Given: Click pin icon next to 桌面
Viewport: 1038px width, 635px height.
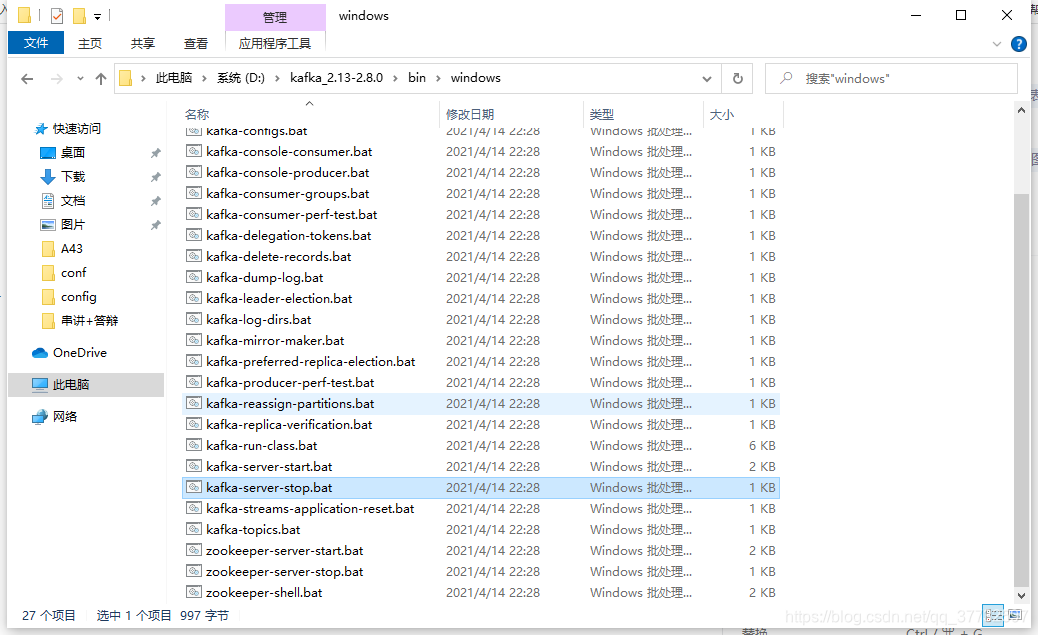Looking at the screenshot, I should (155, 153).
